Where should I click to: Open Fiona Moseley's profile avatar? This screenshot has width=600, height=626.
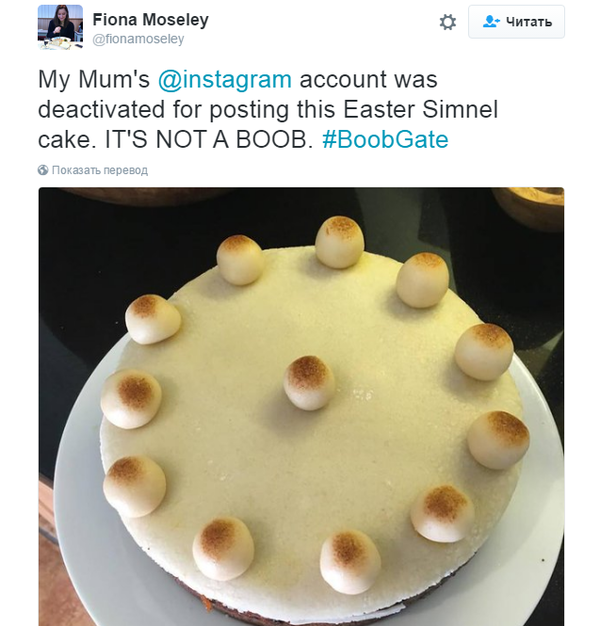coord(60,26)
